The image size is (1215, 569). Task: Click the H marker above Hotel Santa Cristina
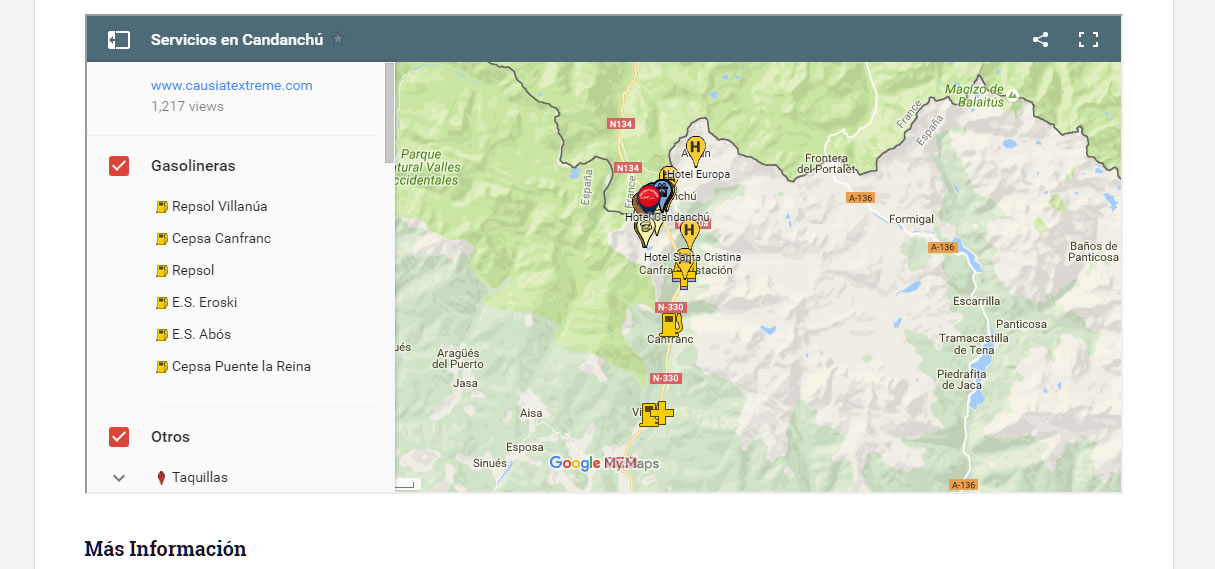(x=688, y=234)
